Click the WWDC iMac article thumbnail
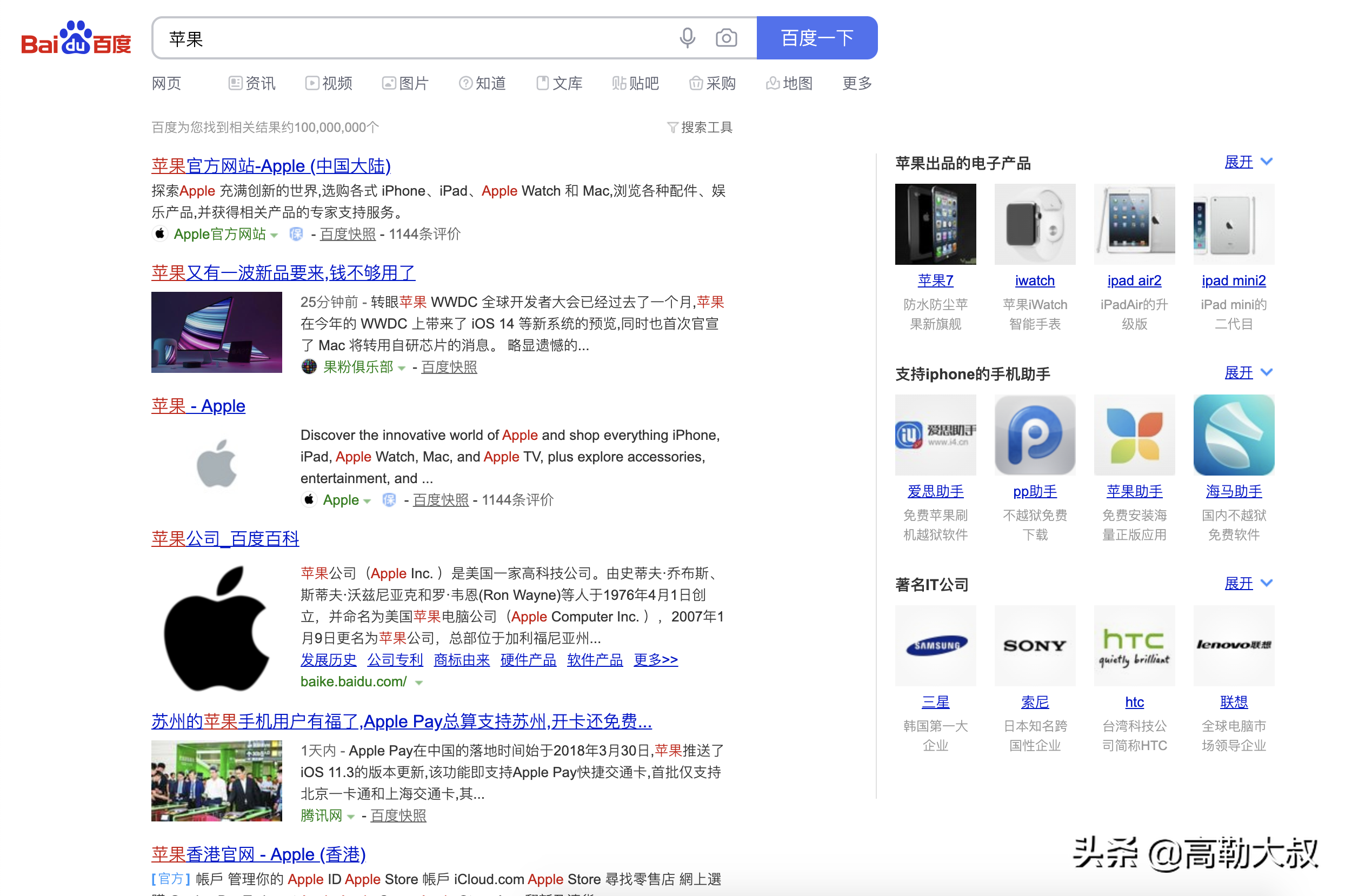 217,332
